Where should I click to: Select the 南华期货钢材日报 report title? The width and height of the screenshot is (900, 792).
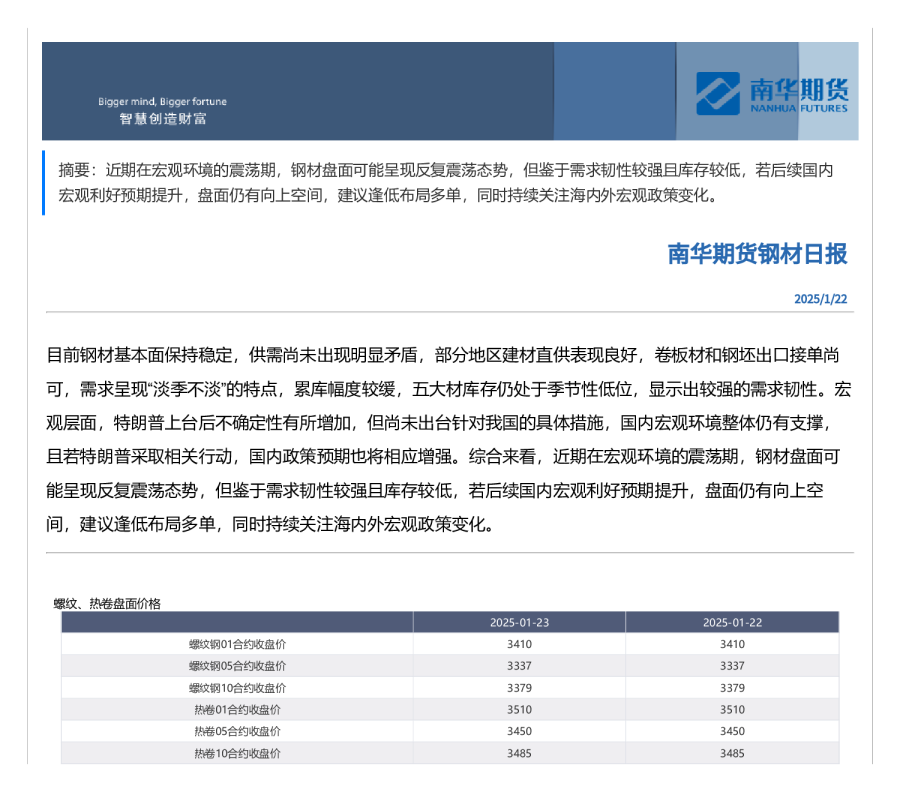[x=757, y=254]
